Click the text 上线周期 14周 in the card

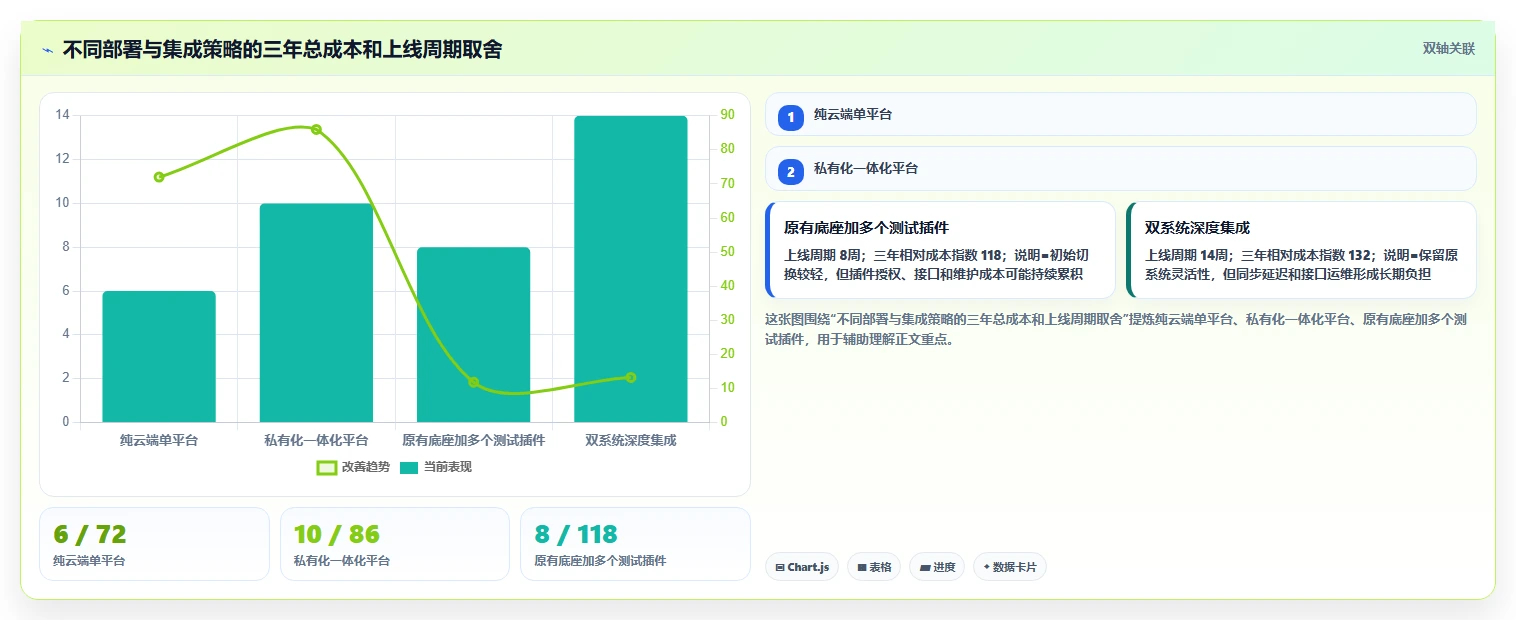pyautogui.click(x=1189, y=255)
